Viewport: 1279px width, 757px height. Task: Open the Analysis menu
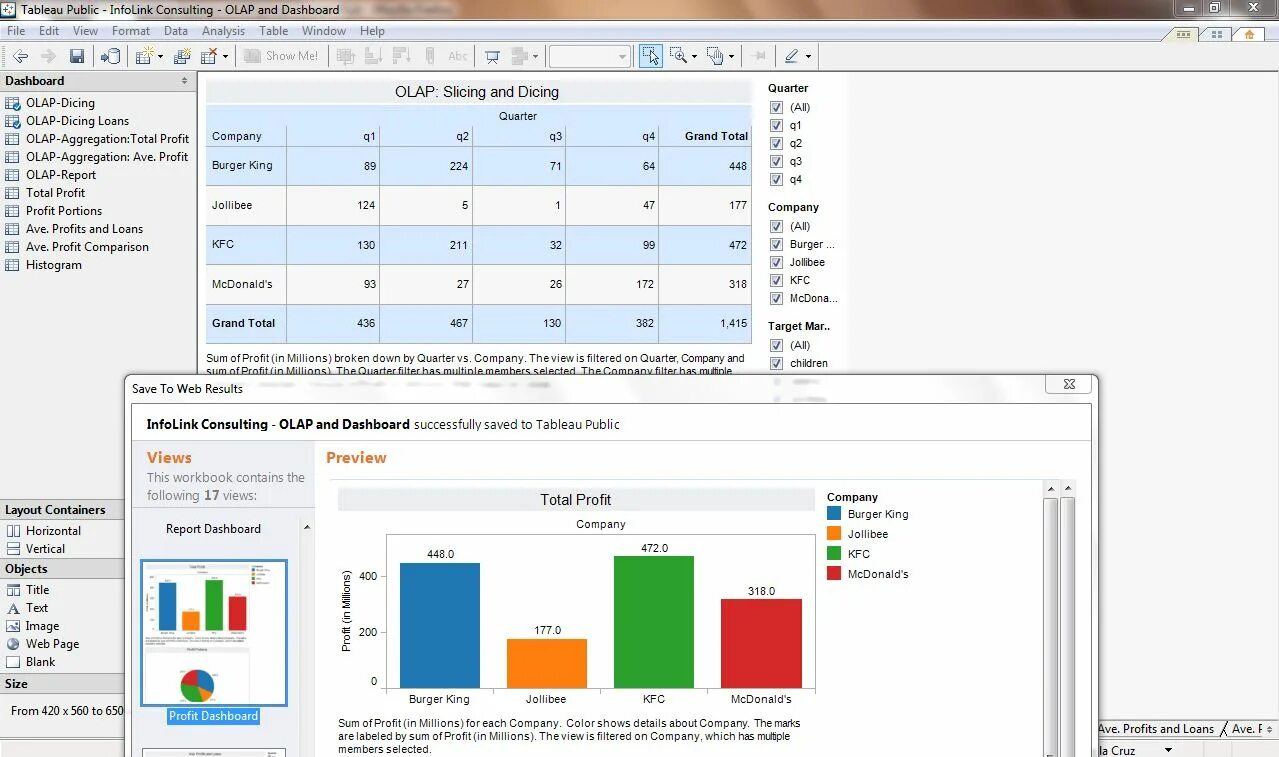pos(223,31)
